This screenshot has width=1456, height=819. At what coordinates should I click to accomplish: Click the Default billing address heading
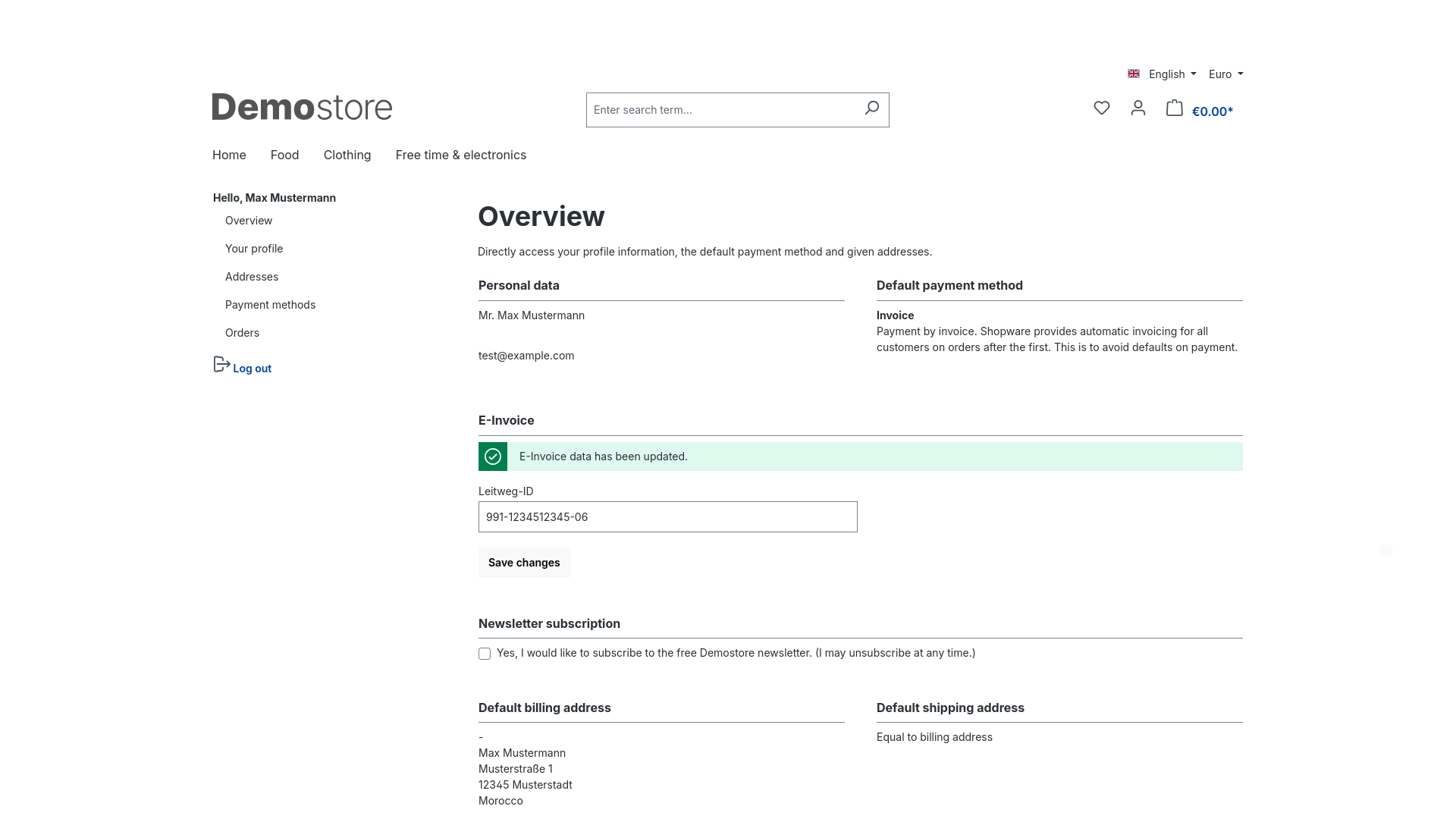(544, 708)
